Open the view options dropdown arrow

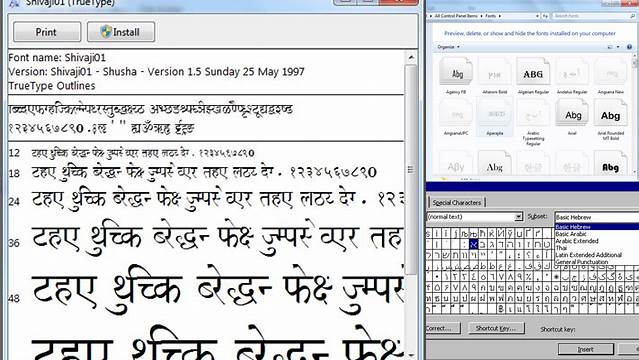[x=618, y=47]
